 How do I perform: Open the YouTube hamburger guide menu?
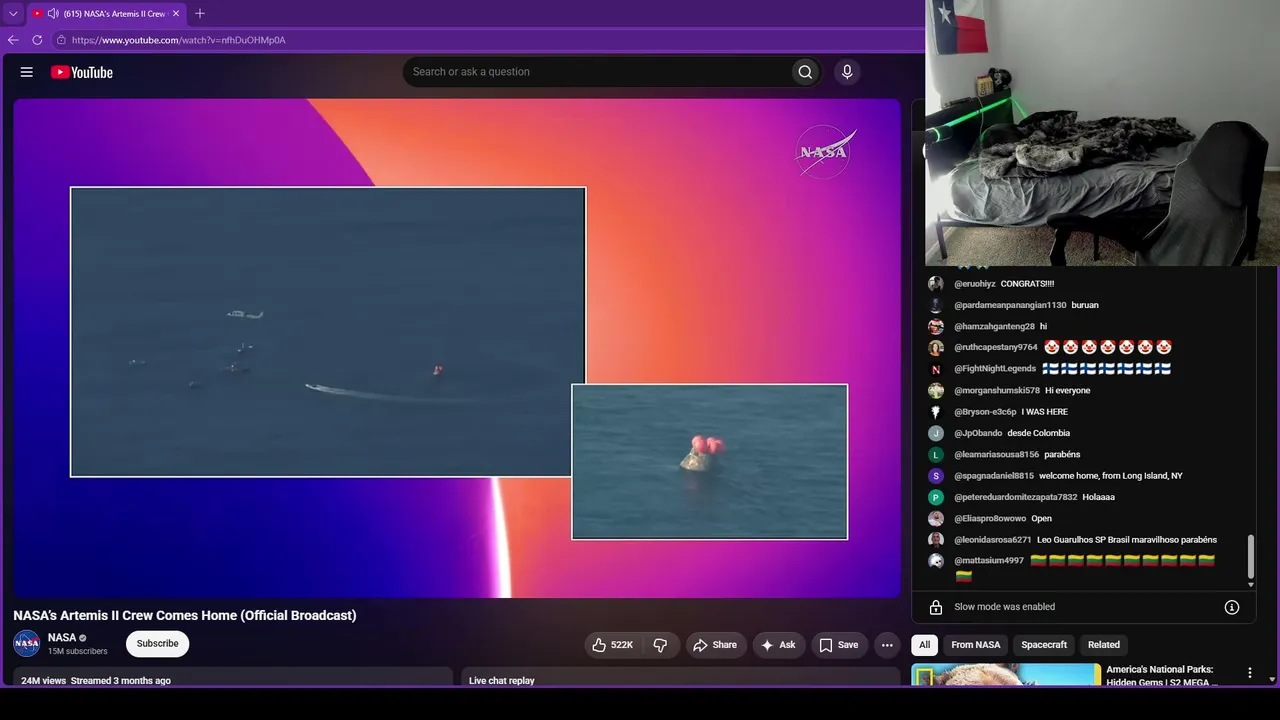point(27,72)
